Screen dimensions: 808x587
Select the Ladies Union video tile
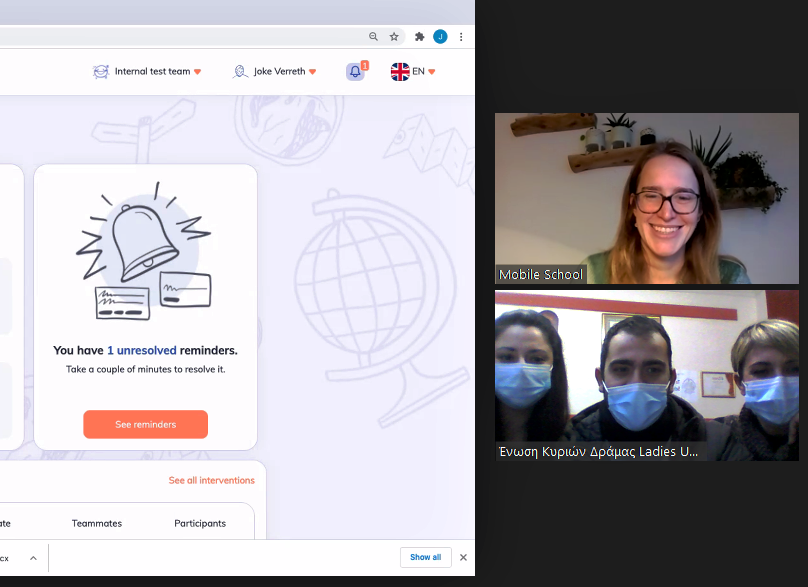(647, 375)
